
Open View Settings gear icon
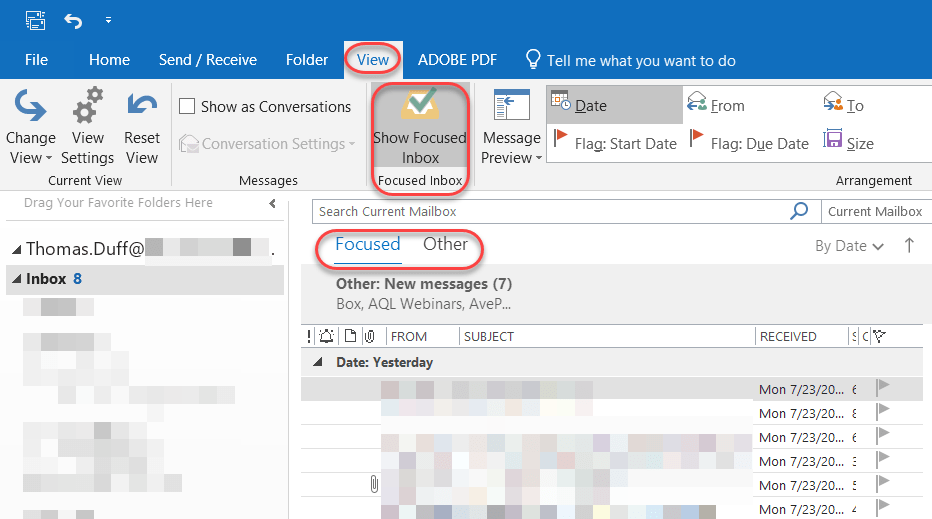click(x=87, y=127)
